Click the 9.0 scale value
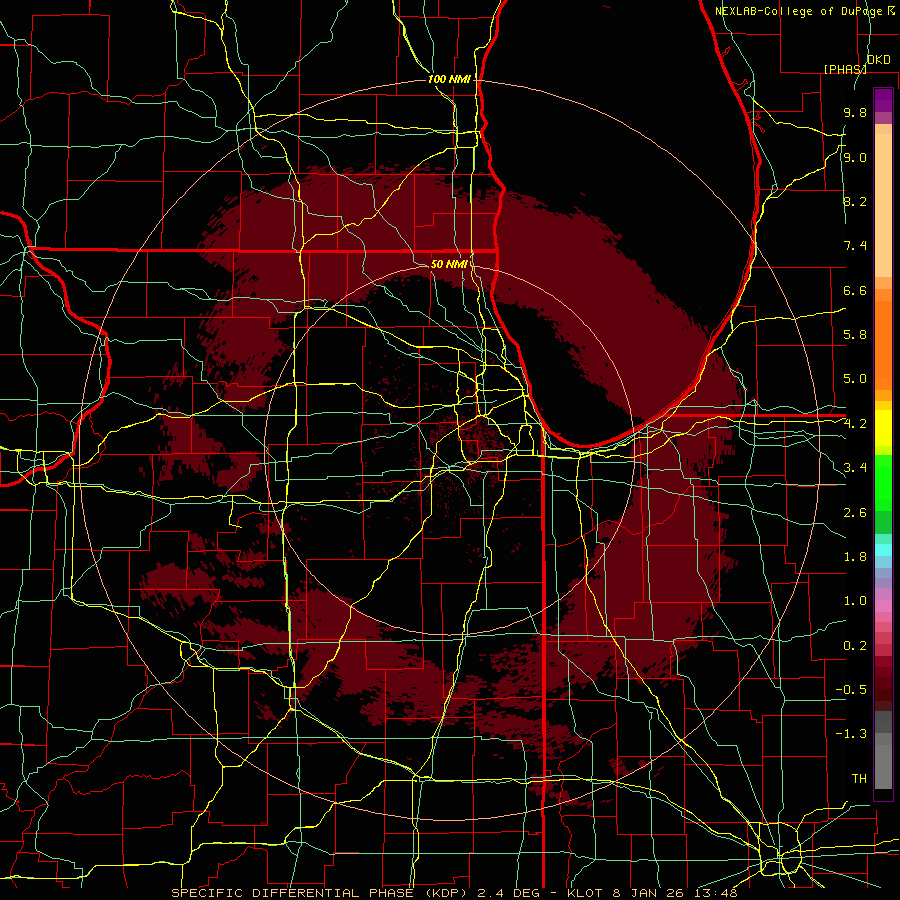This screenshot has height=900, width=900. pos(855,158)
